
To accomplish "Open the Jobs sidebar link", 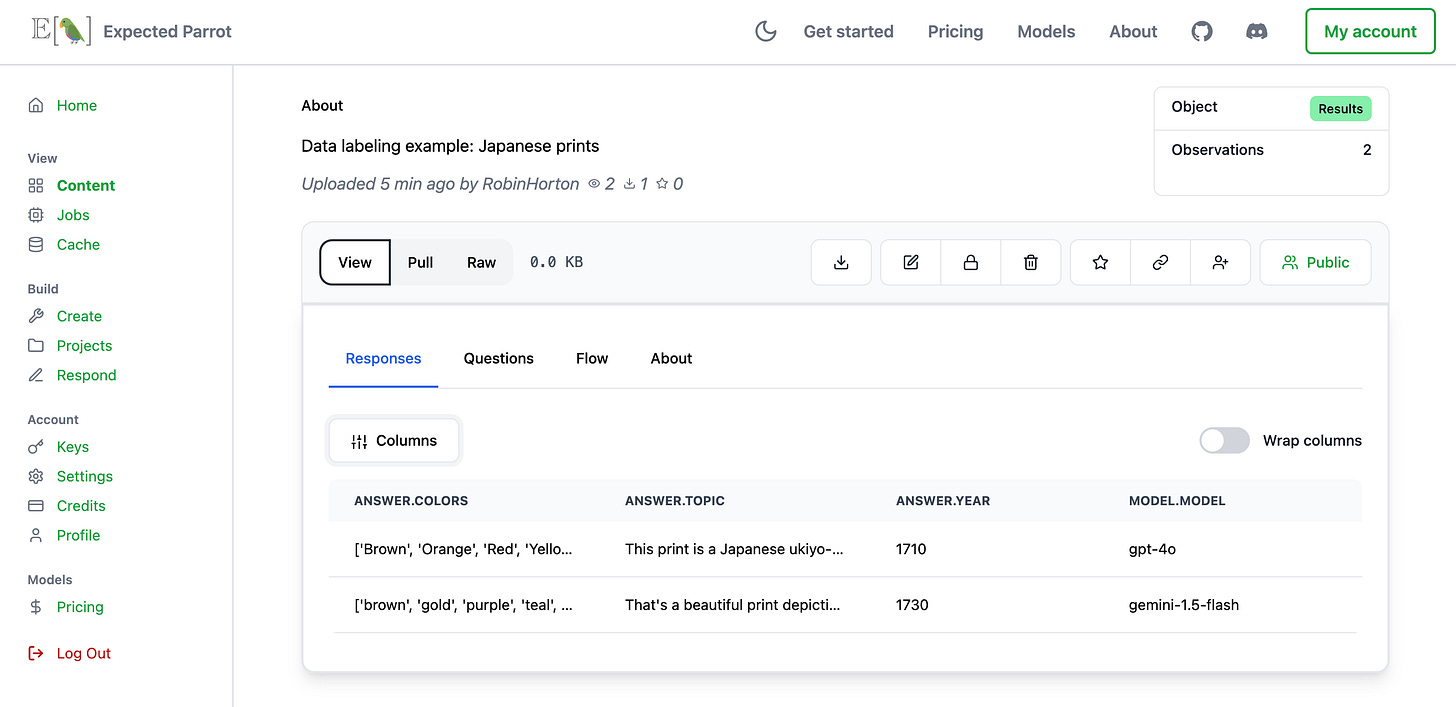I will [x=73, y=215].
